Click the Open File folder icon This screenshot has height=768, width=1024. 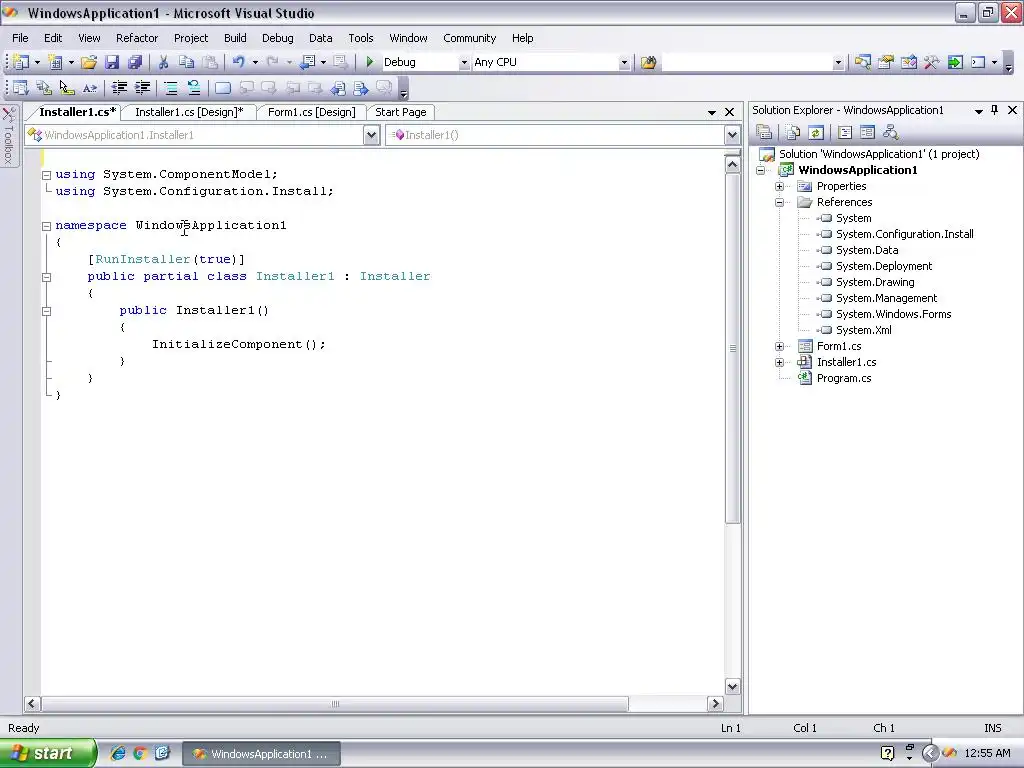89,62
